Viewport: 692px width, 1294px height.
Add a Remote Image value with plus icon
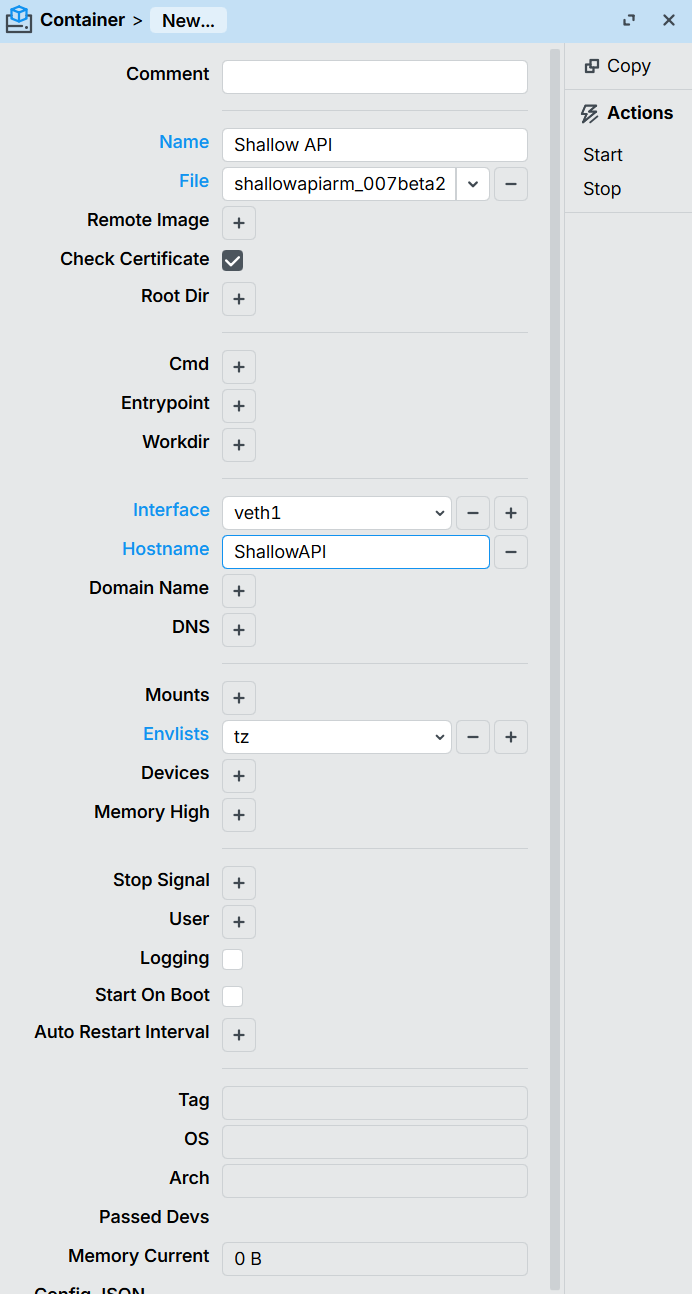tap(238, 223)
